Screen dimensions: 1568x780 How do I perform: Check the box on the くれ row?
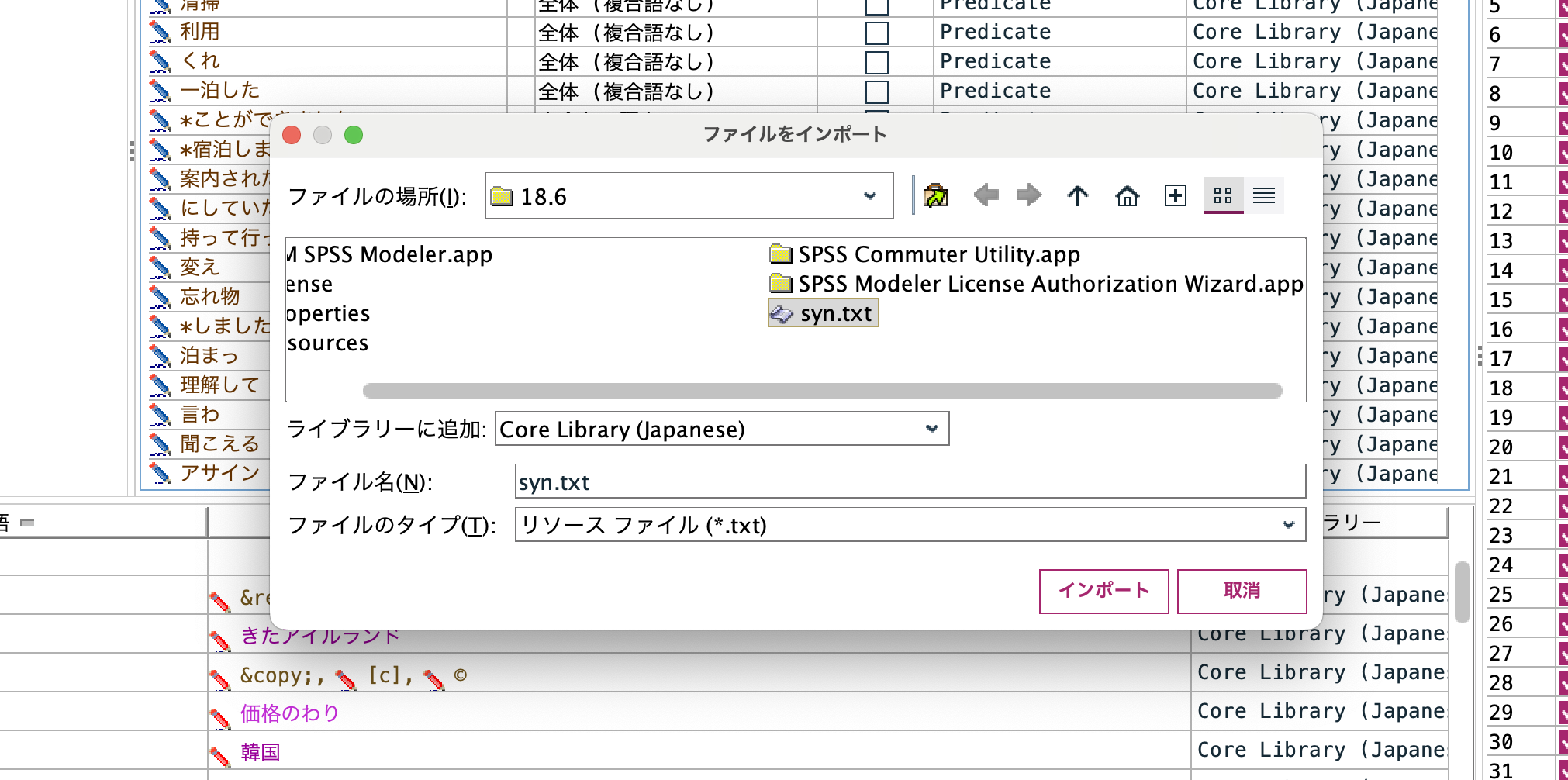pyautogui.click(x=876, y=60)
